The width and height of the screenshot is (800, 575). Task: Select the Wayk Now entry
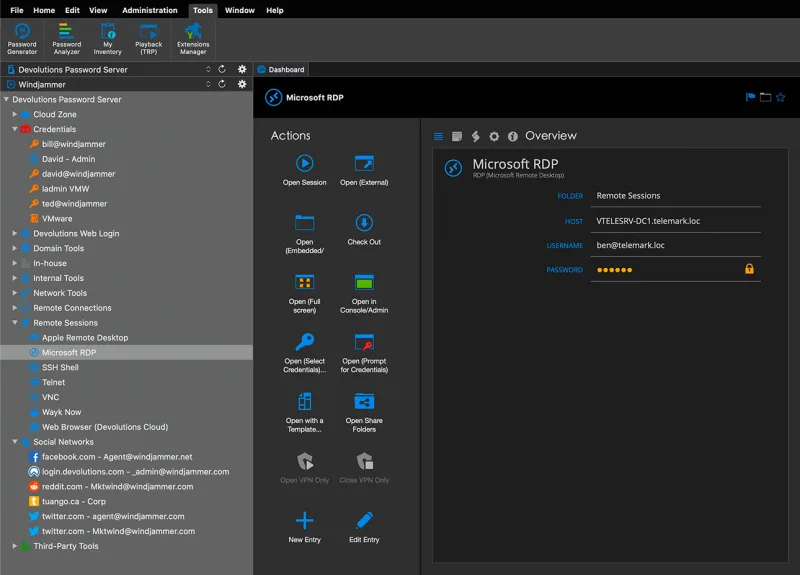click(61, 412)
